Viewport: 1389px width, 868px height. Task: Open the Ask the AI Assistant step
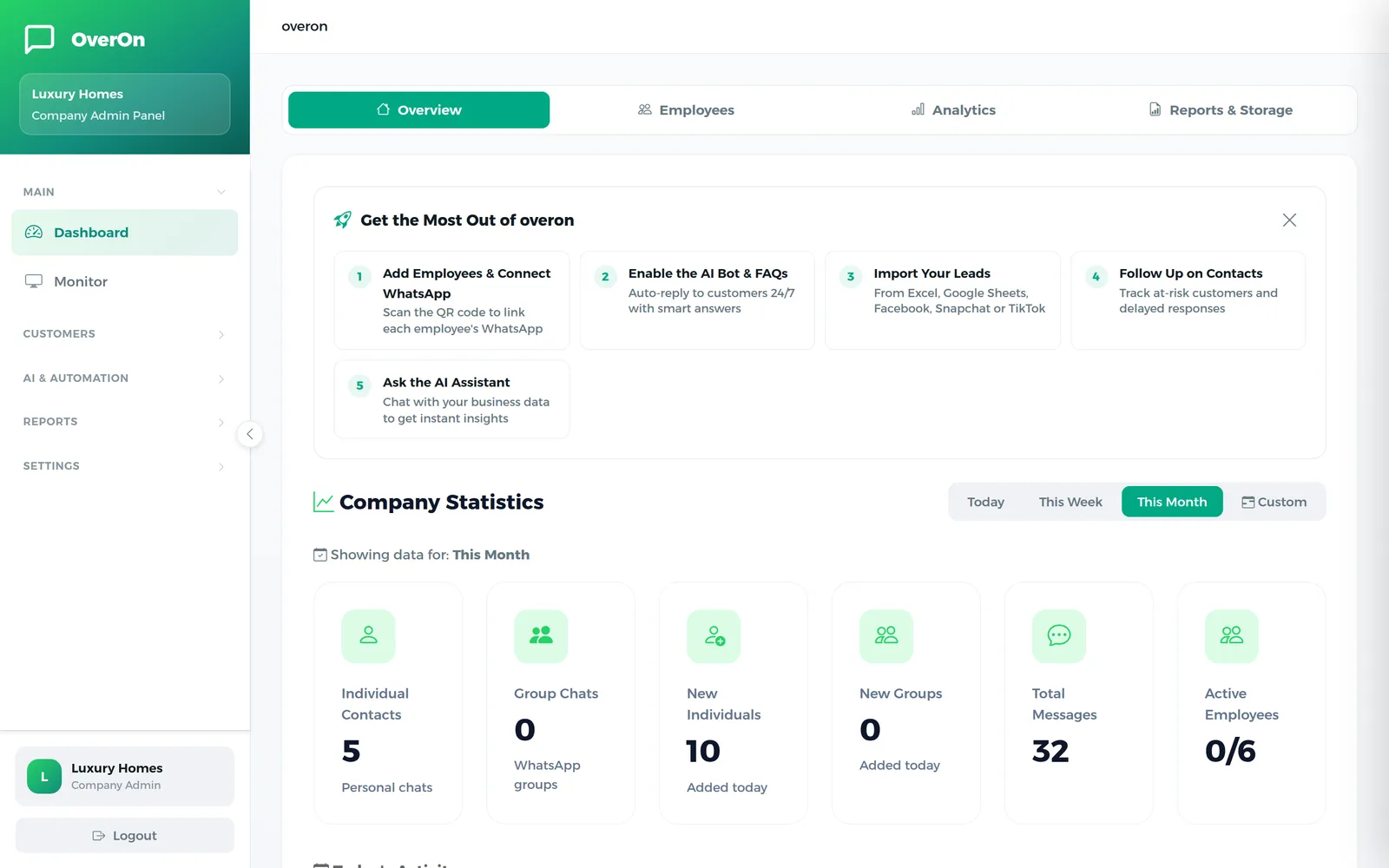451,399
